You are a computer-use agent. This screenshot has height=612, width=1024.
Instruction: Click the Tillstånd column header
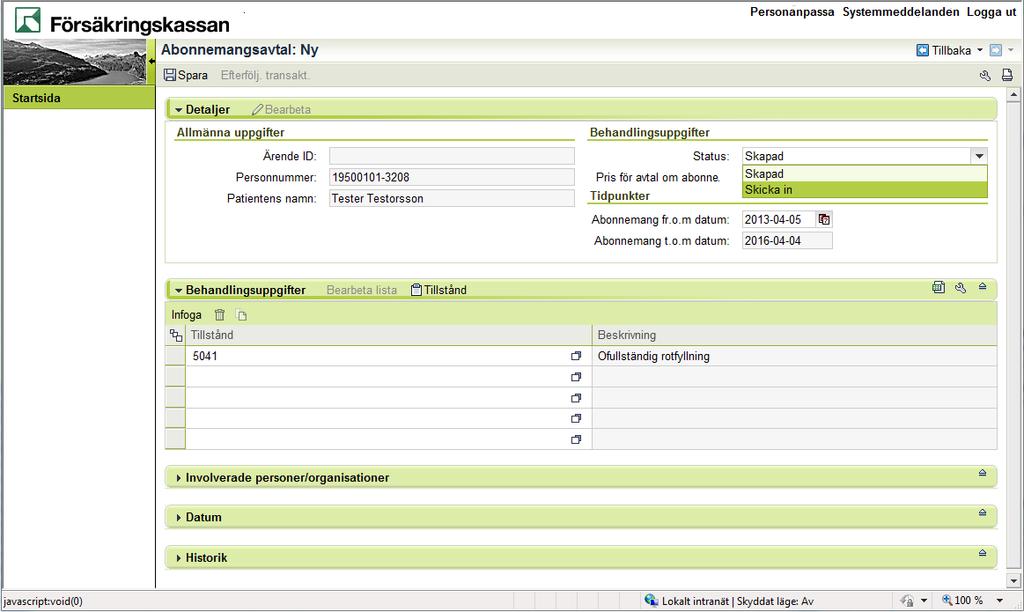(389, 335)
